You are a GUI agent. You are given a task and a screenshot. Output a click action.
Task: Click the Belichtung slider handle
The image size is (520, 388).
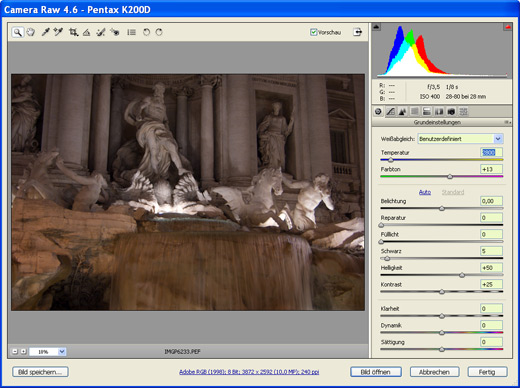(442, 209)
